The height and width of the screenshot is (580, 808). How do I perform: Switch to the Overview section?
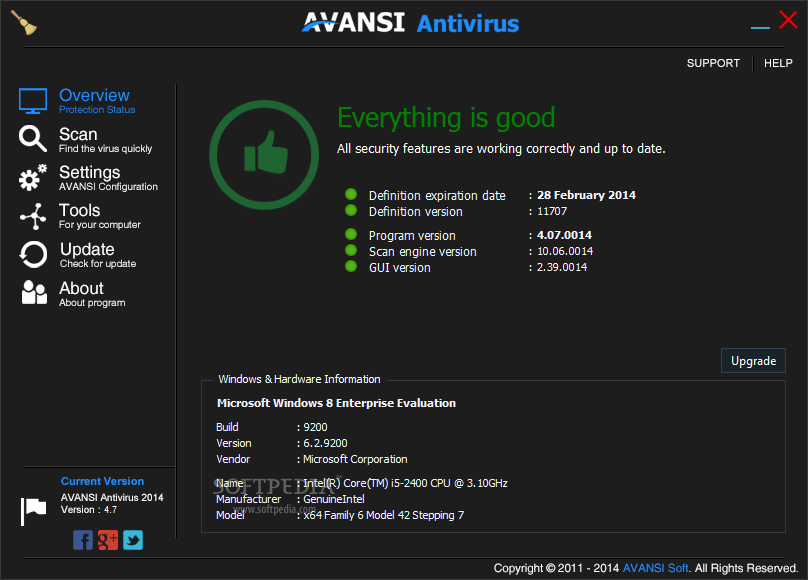[94, 95]
